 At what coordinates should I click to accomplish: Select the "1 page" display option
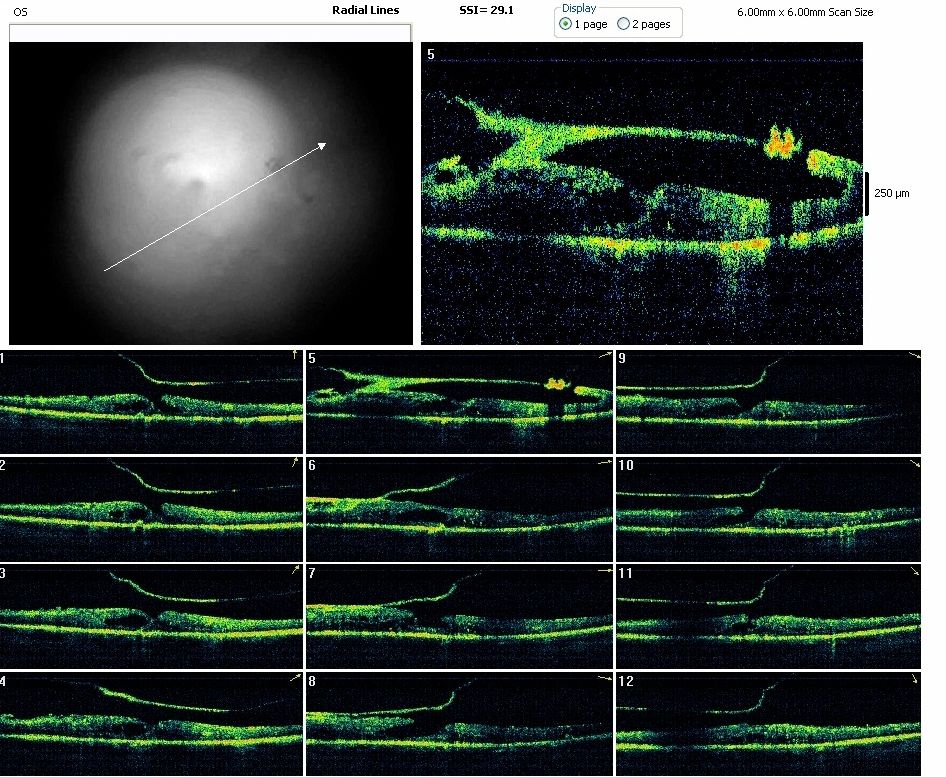point(567,24)
